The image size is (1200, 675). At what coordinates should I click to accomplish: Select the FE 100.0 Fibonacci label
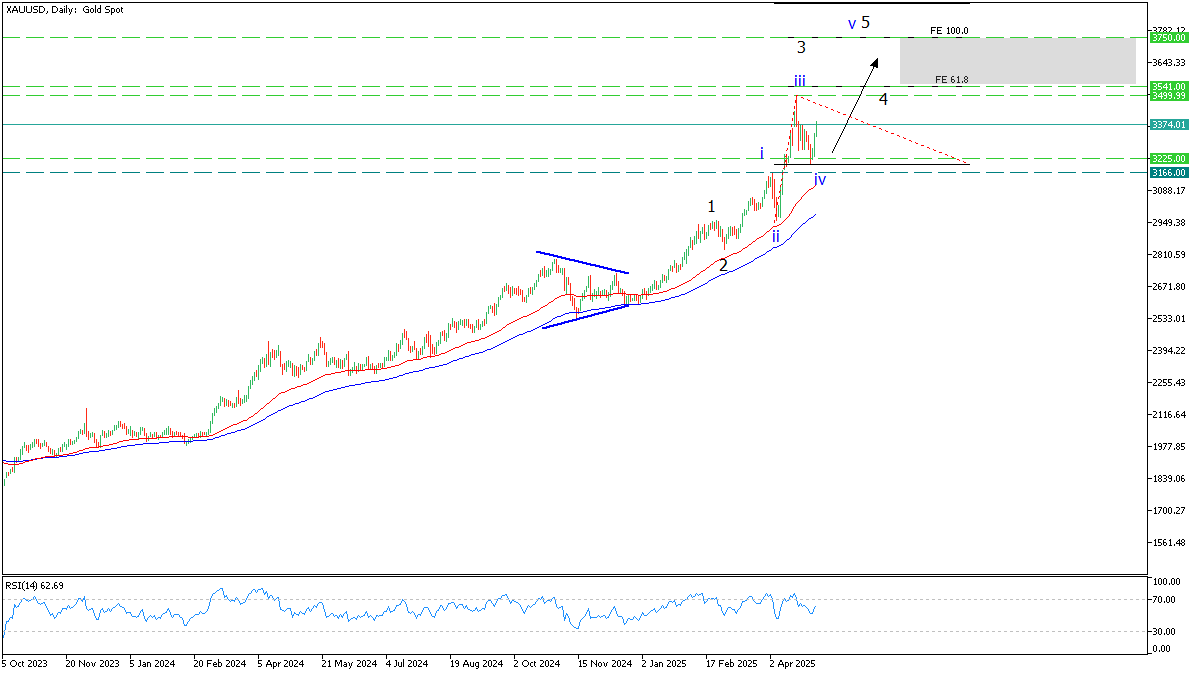pos(949,31)
